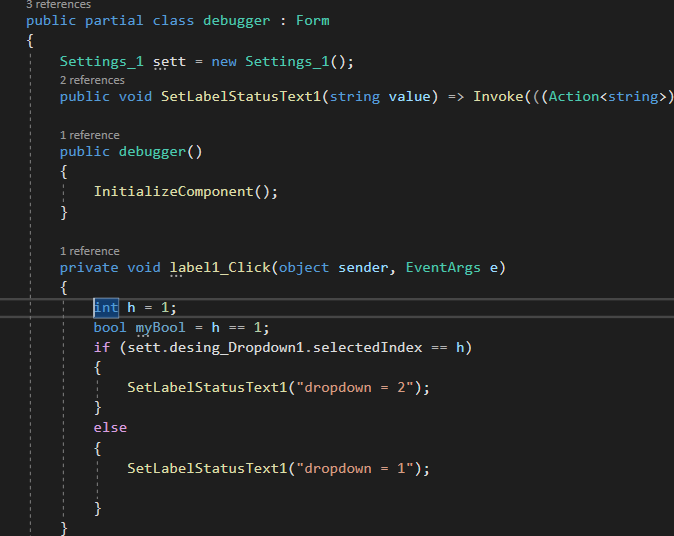Click "void" in the SetLabelStatusText1 signature
674x536 pixels.
point(135,96)
